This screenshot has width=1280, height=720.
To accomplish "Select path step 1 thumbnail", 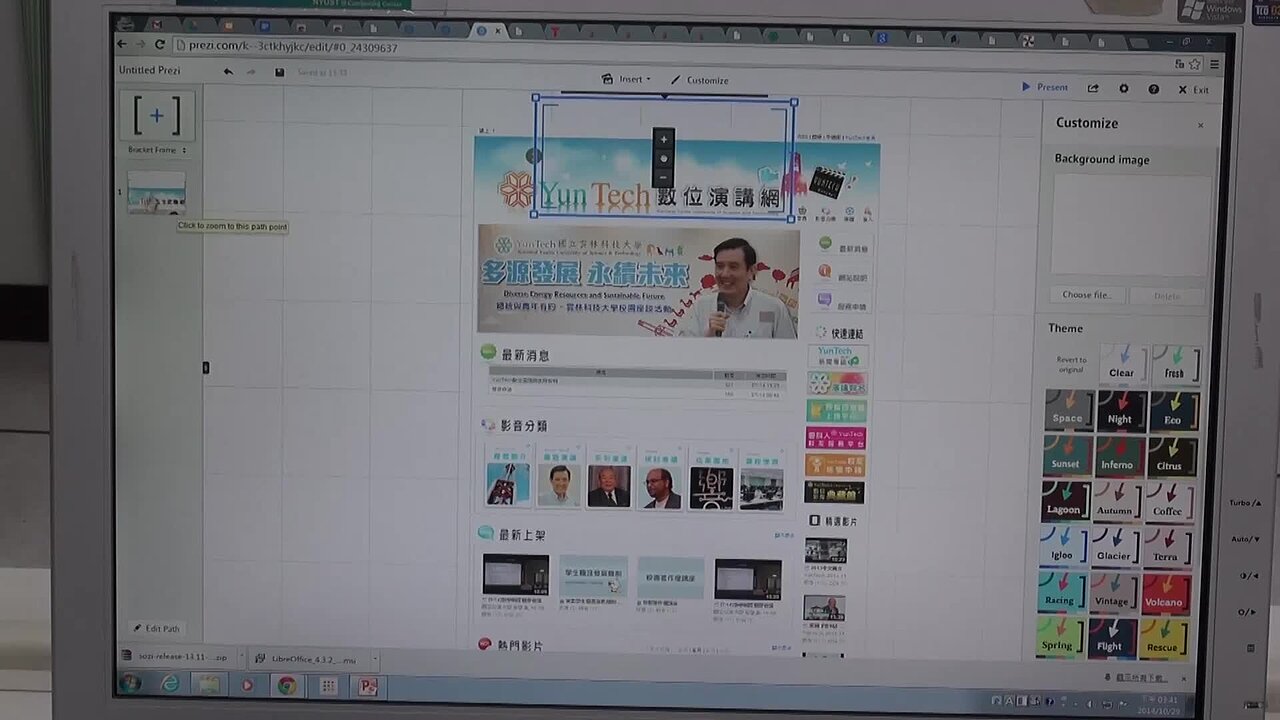I will coord(156,192).
